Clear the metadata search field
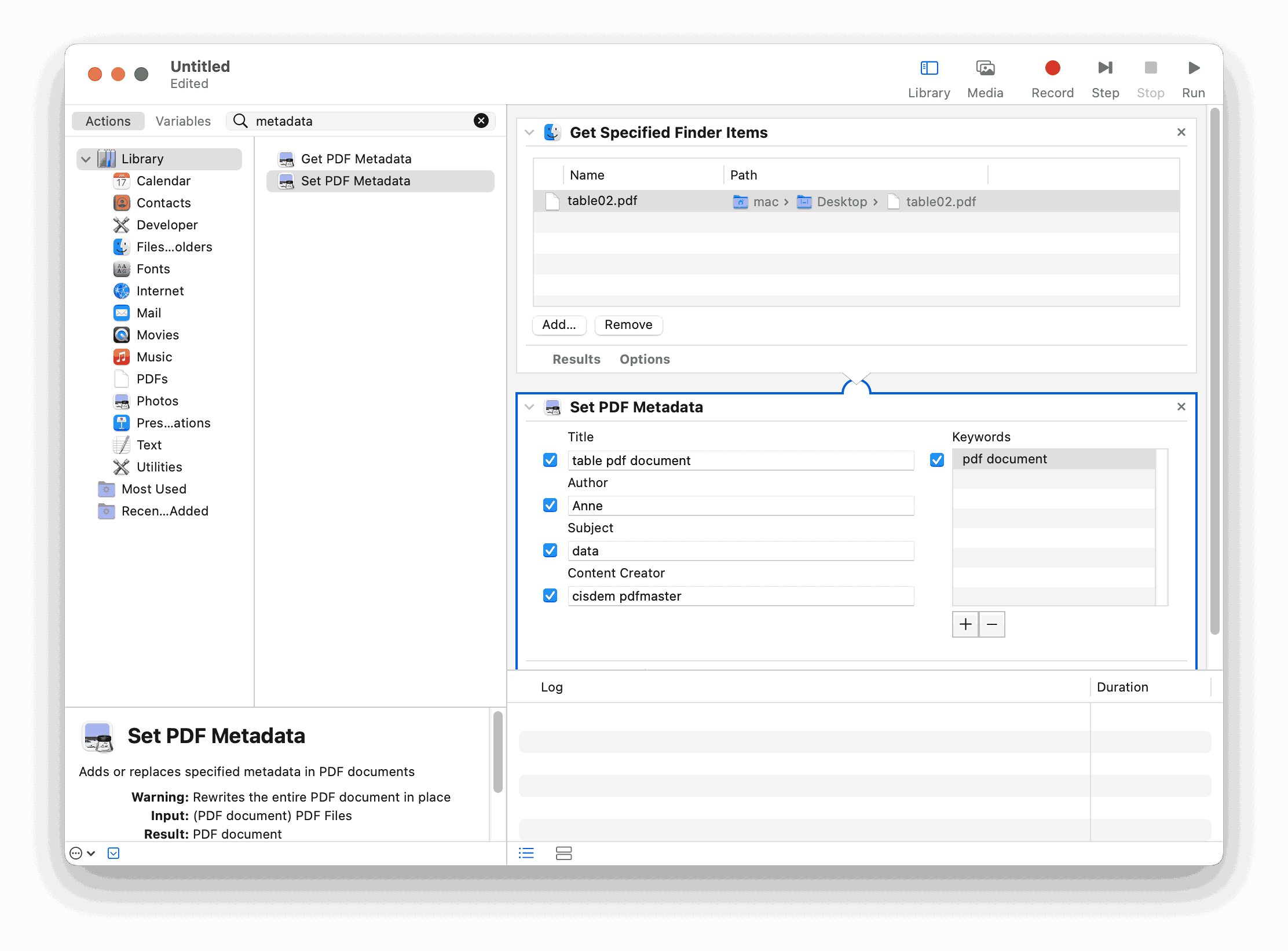Image resolution: width=1288 pixels, height=951 pixels. (481, 120)
